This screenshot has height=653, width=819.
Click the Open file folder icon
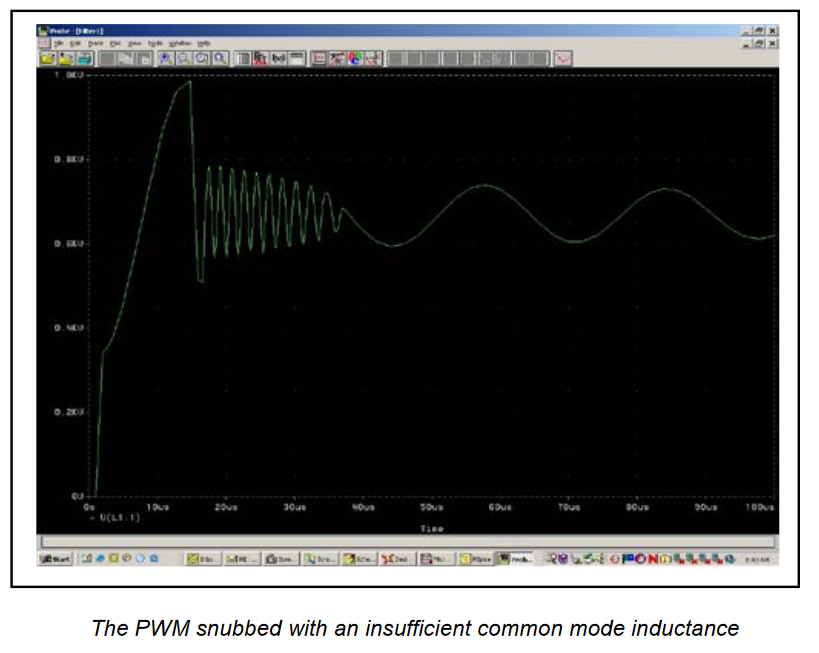(48, 59)
